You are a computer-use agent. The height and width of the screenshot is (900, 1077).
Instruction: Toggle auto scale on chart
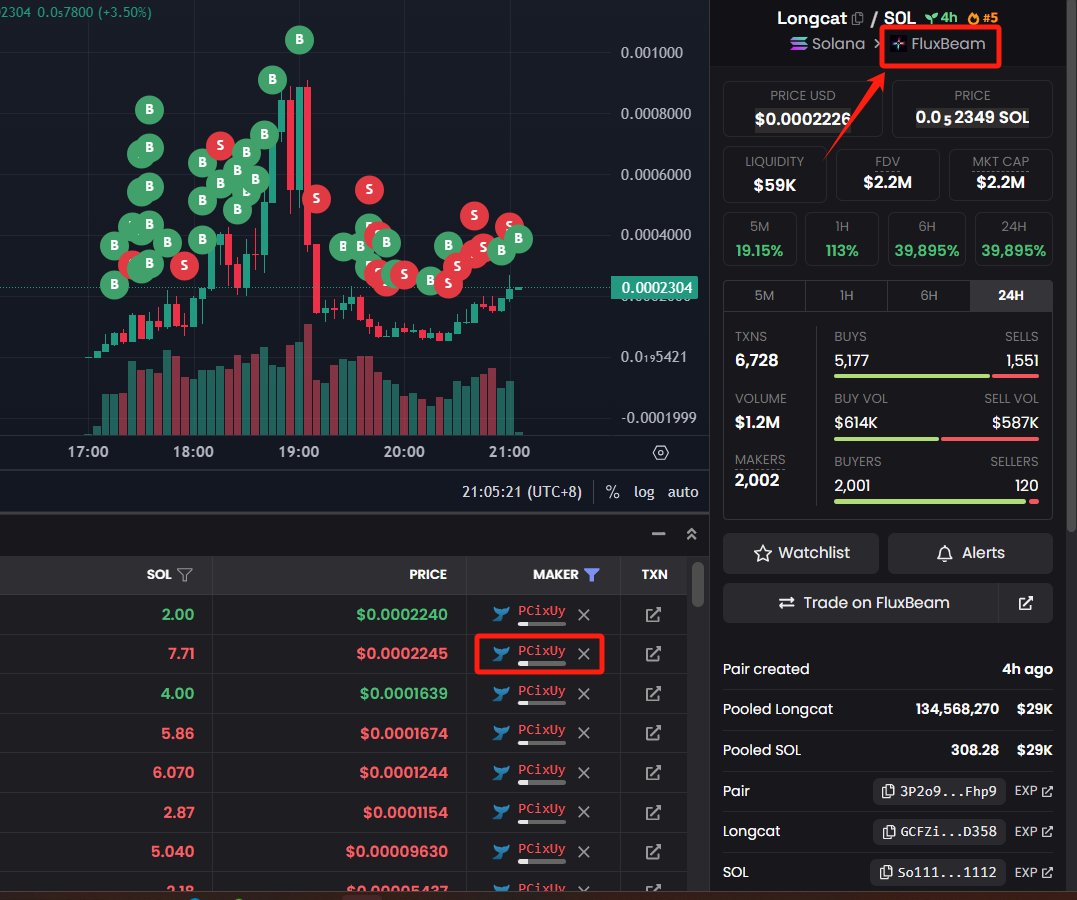pos(683,492)
